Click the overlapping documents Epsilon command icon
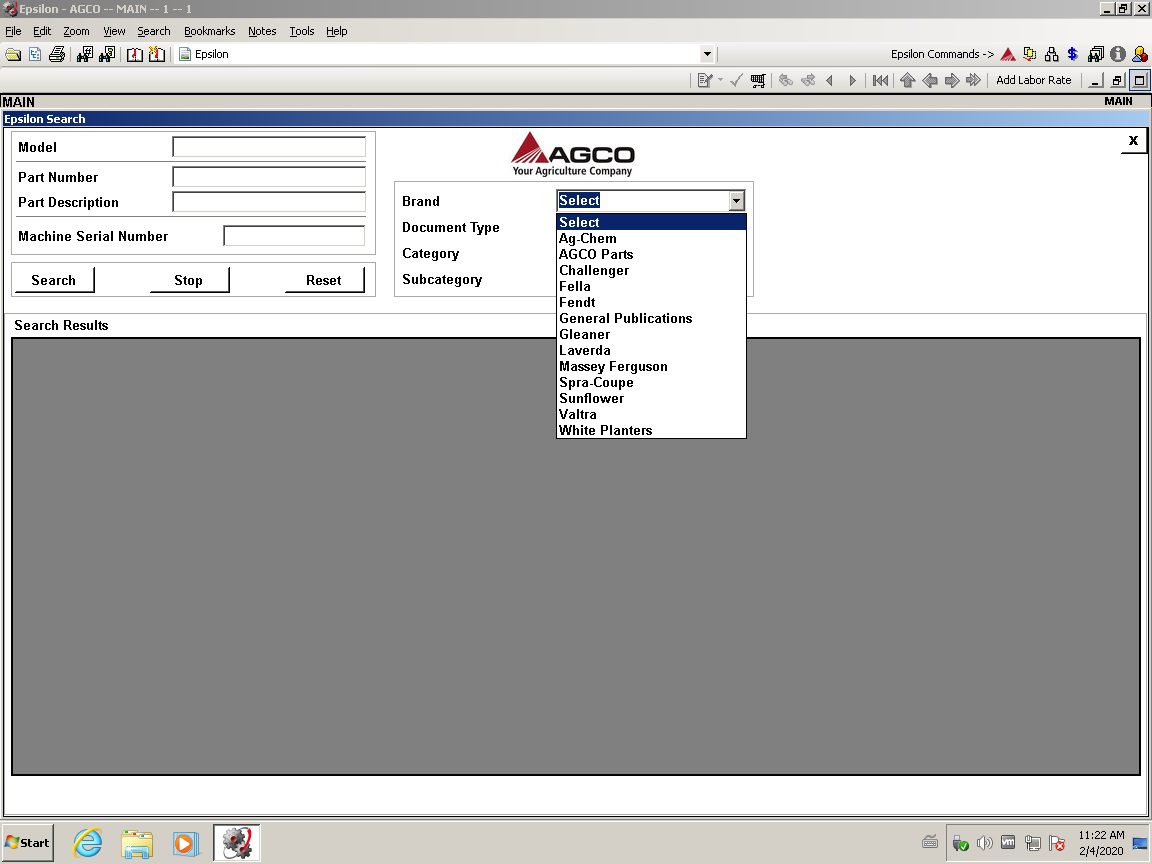The image size is (1152, 864). coord(1030,54)
